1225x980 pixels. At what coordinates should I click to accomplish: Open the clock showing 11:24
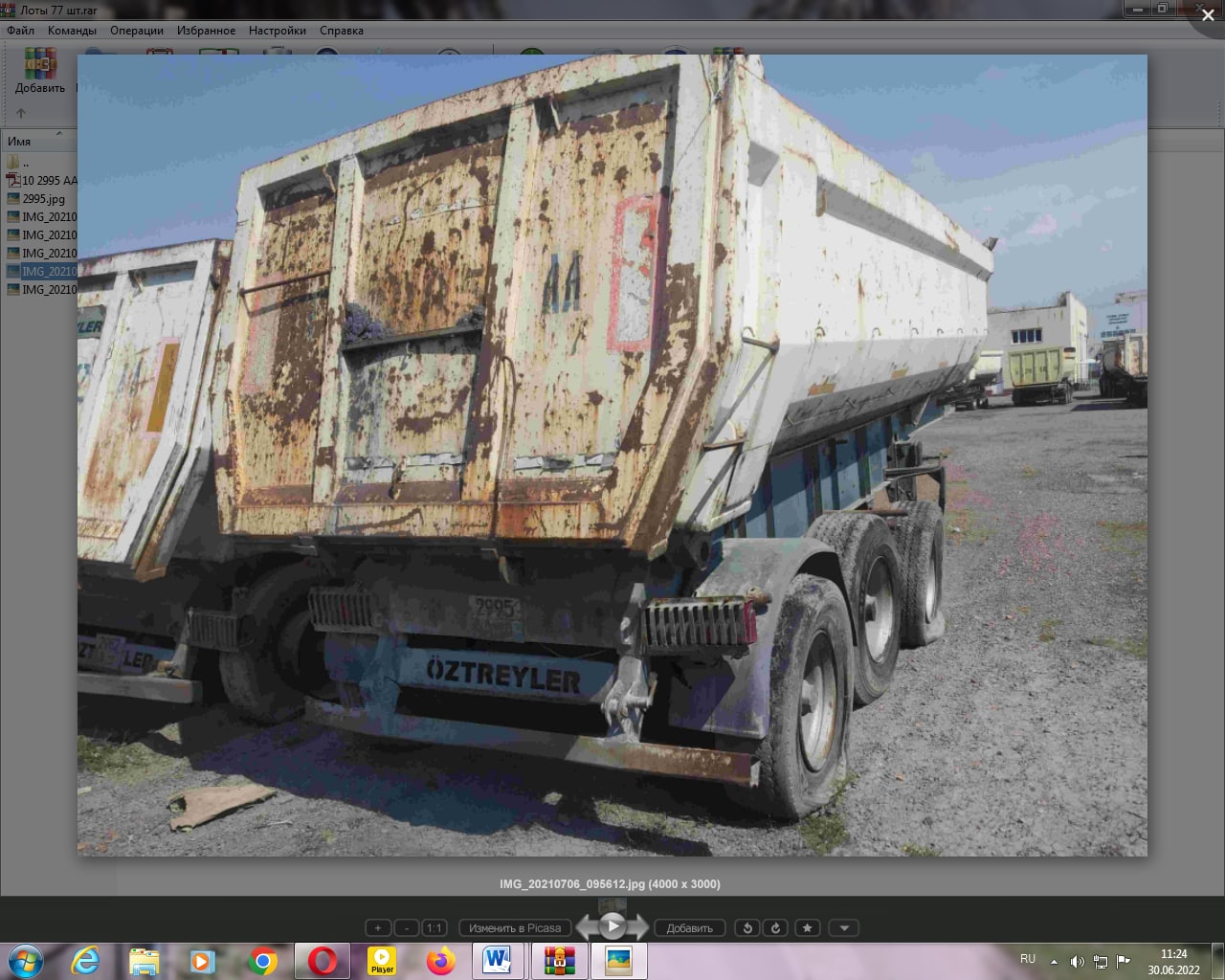point(1173,962)
